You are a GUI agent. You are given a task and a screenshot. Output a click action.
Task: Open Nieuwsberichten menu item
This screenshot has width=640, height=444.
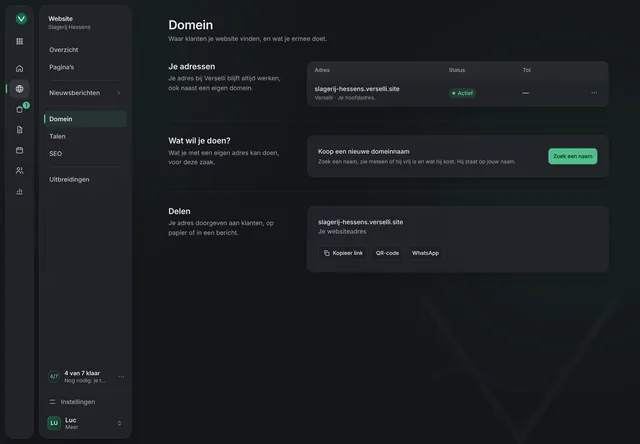coord(85,93)
